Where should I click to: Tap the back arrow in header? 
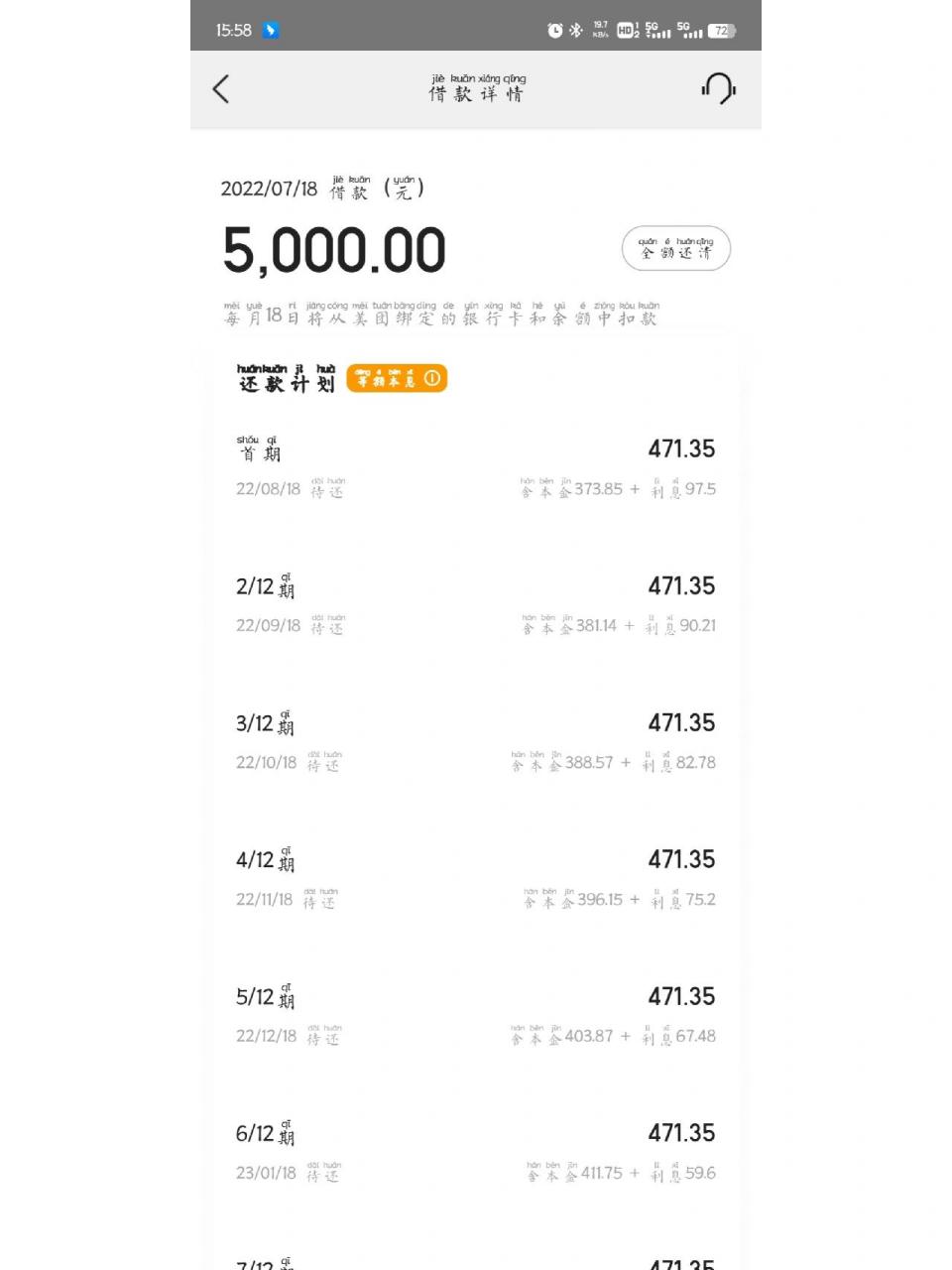221,89
